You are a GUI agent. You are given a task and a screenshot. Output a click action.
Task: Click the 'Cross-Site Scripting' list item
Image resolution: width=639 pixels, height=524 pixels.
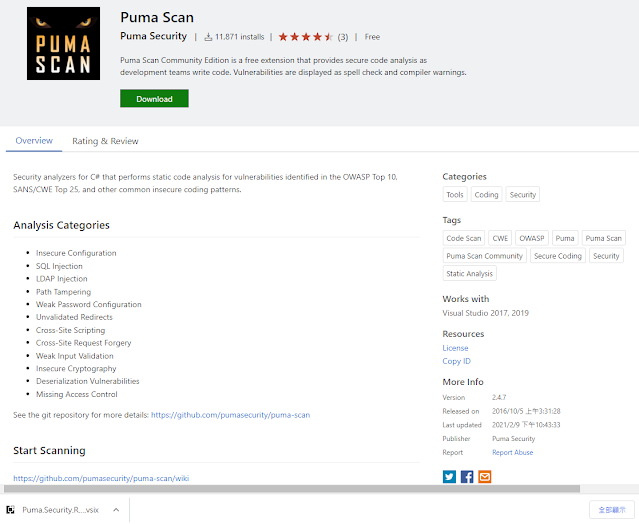70,330
